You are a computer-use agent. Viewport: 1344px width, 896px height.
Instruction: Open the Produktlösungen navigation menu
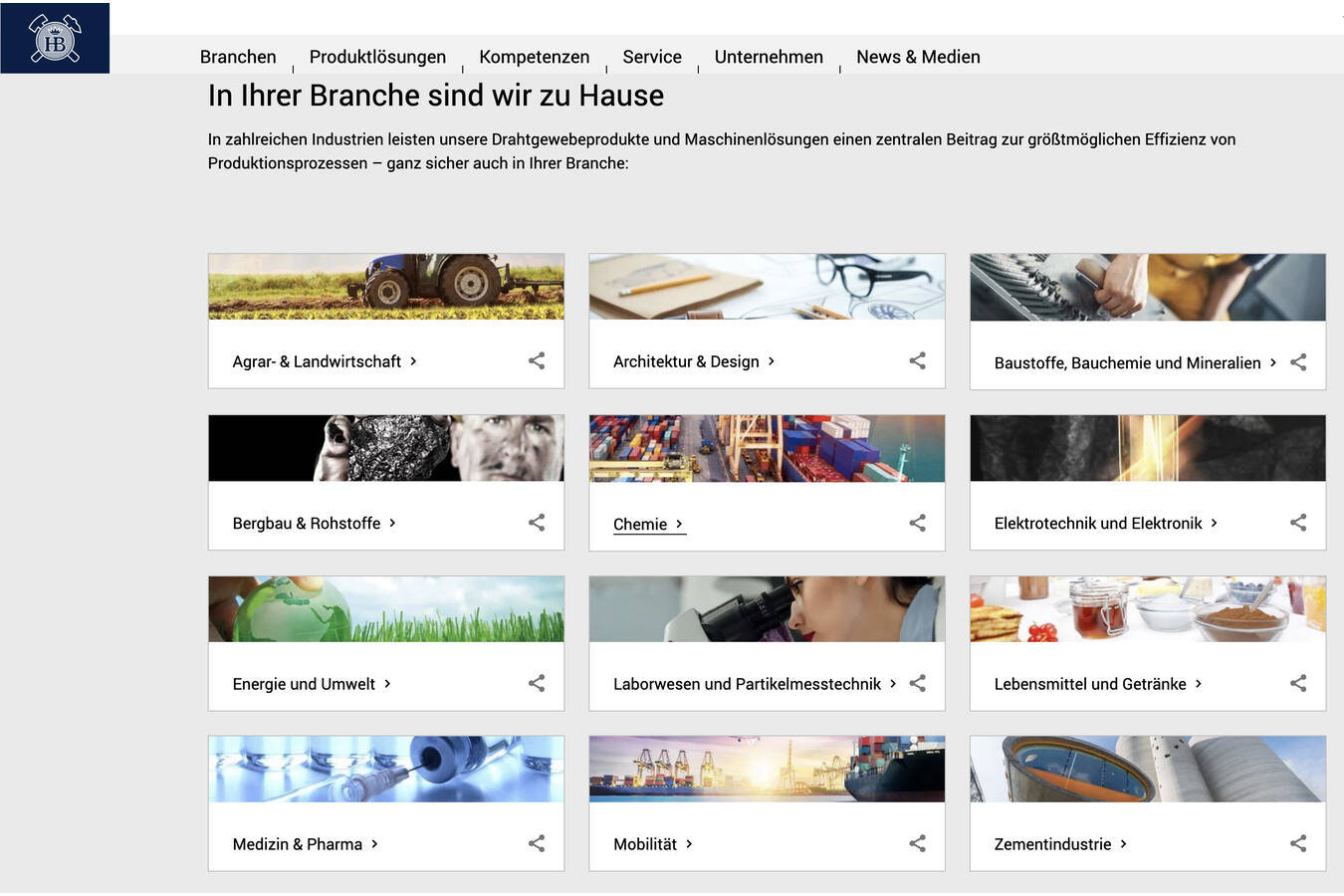pos(377,57)
